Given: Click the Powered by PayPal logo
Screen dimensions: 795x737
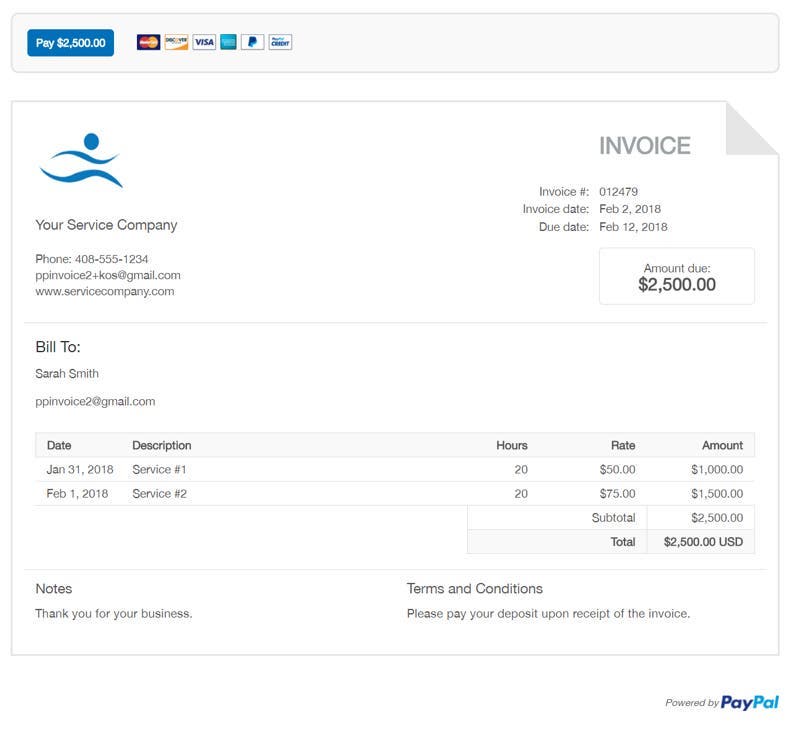Looking at the screenshot, I should [x=722, y=703].
